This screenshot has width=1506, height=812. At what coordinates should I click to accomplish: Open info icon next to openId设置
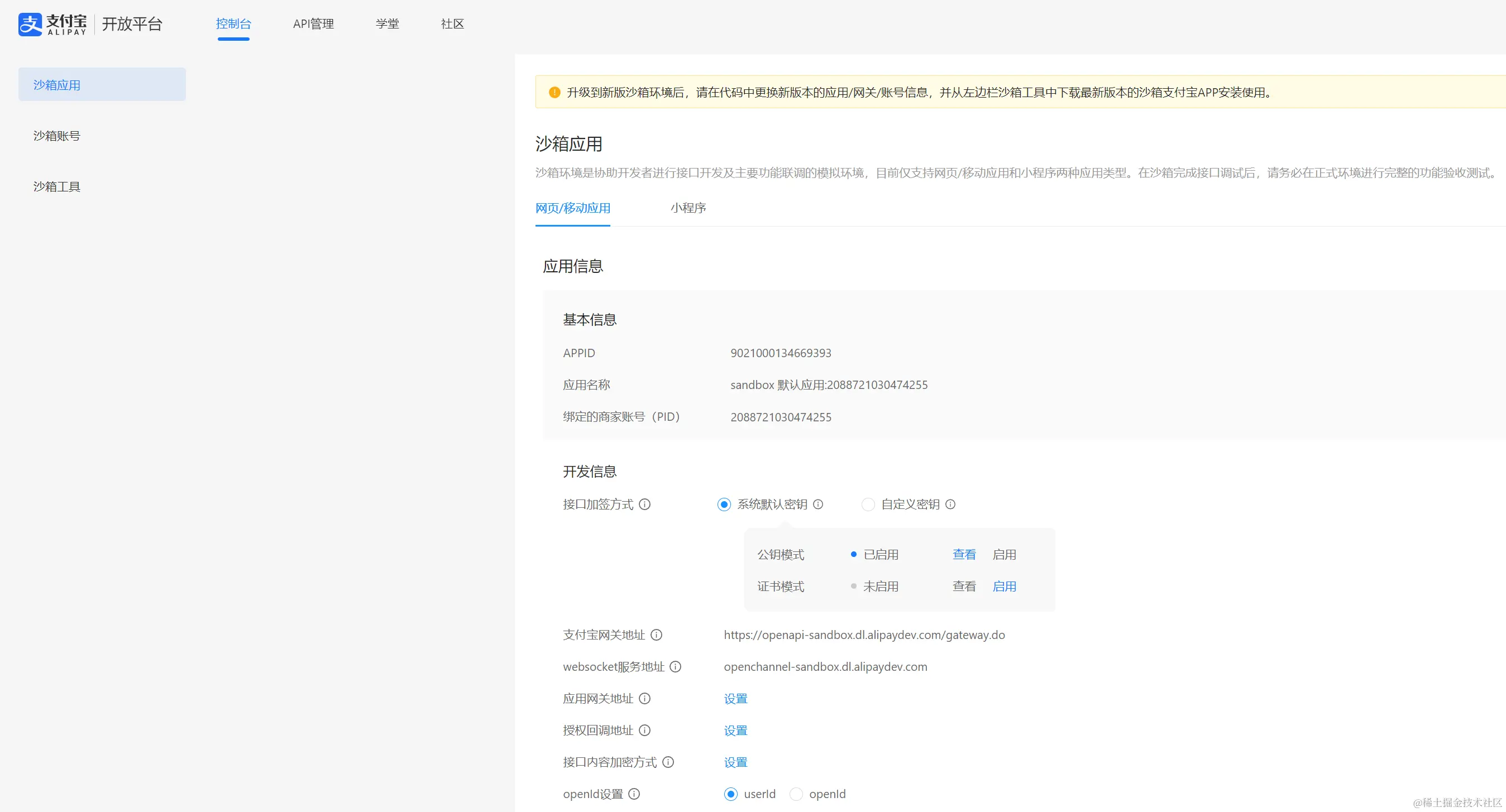pos(634,794)
